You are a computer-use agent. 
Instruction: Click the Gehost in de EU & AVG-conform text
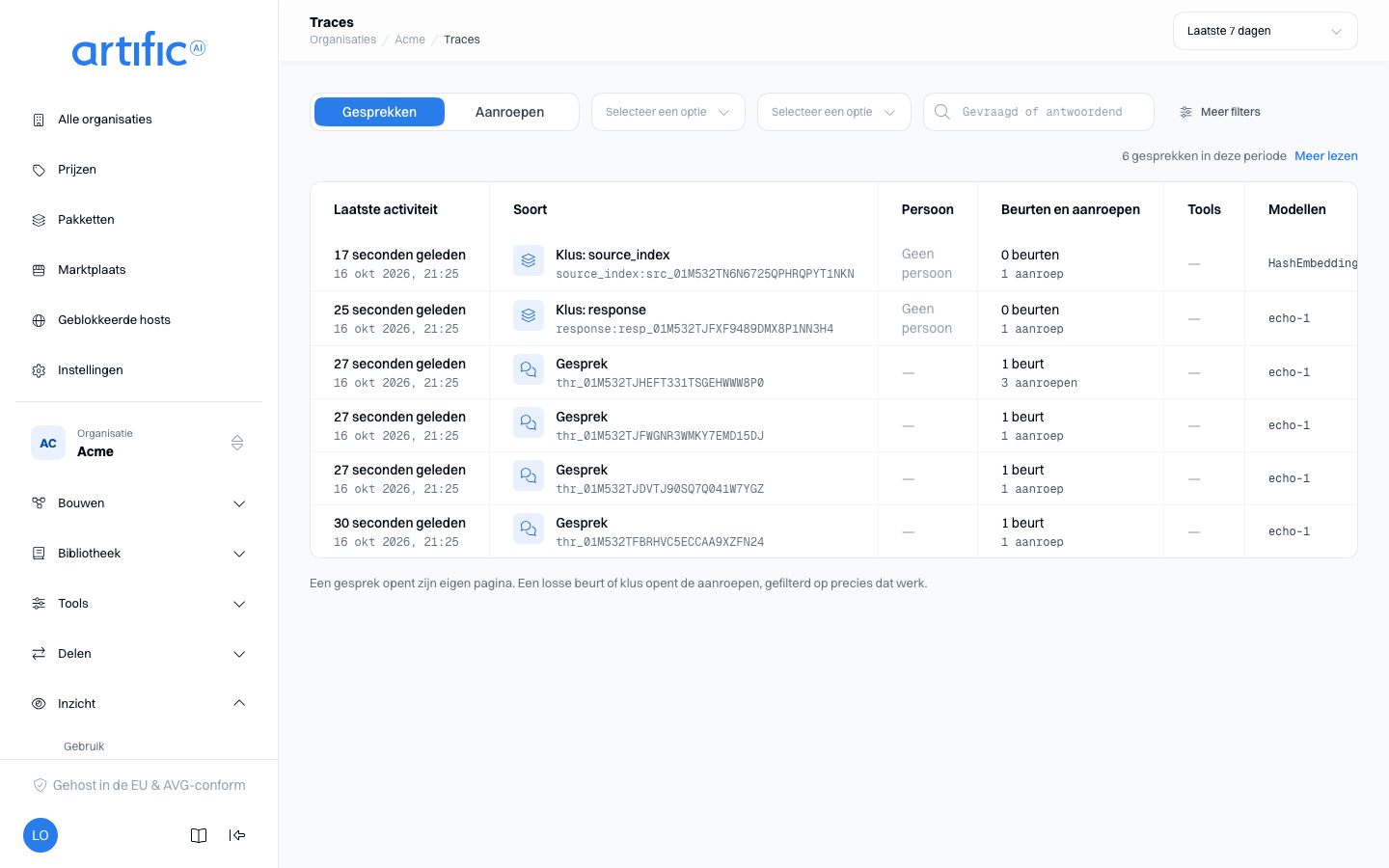click(150, 785)
